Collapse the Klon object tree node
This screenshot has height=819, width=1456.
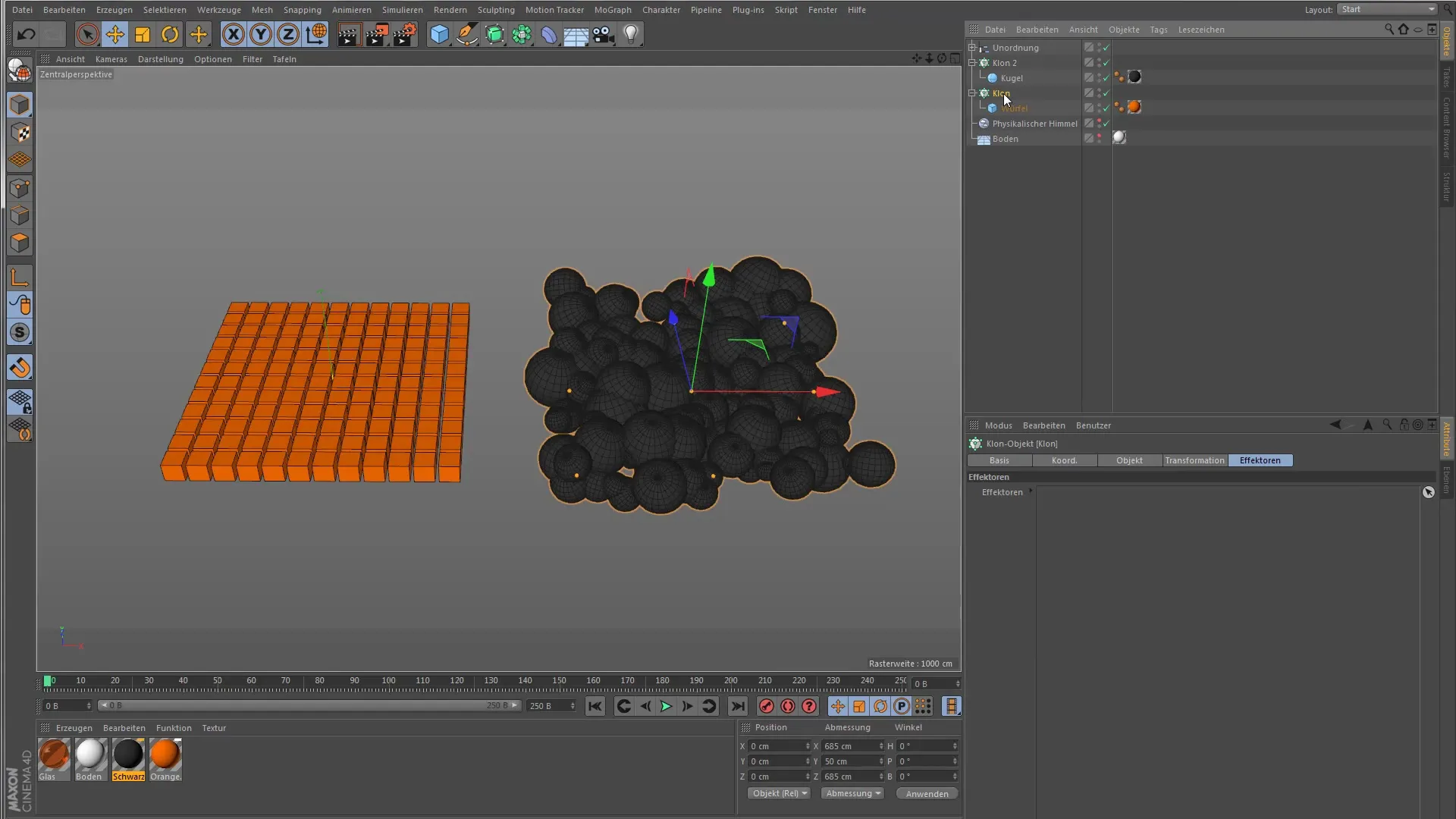tap(972, 93)
